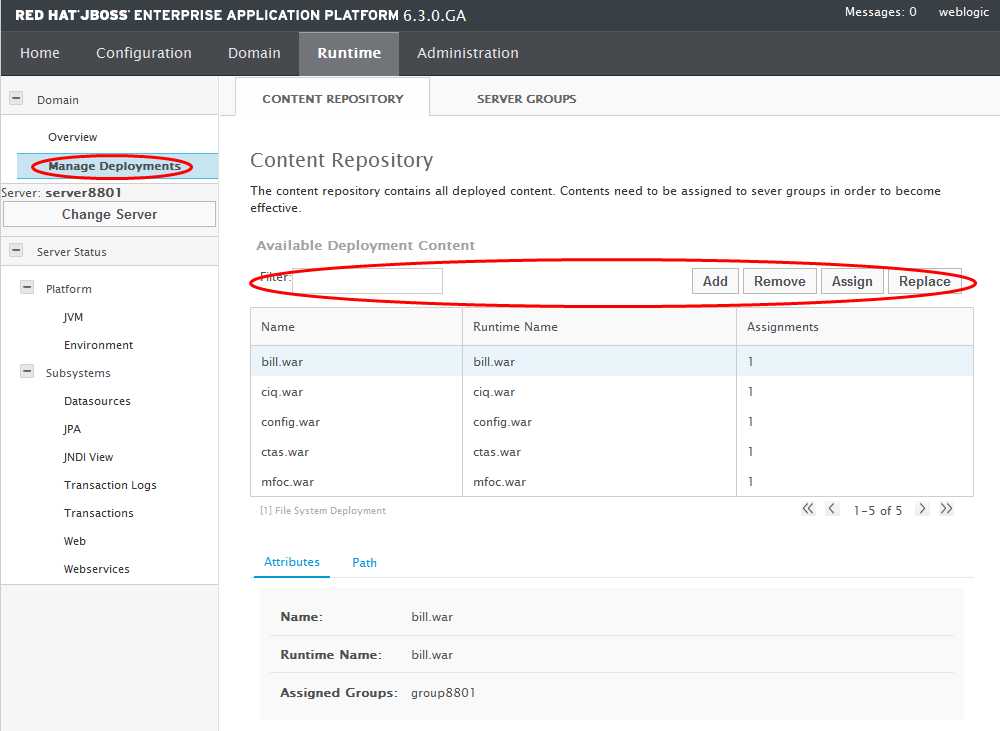Open the Configuration menu

[143, 53]
